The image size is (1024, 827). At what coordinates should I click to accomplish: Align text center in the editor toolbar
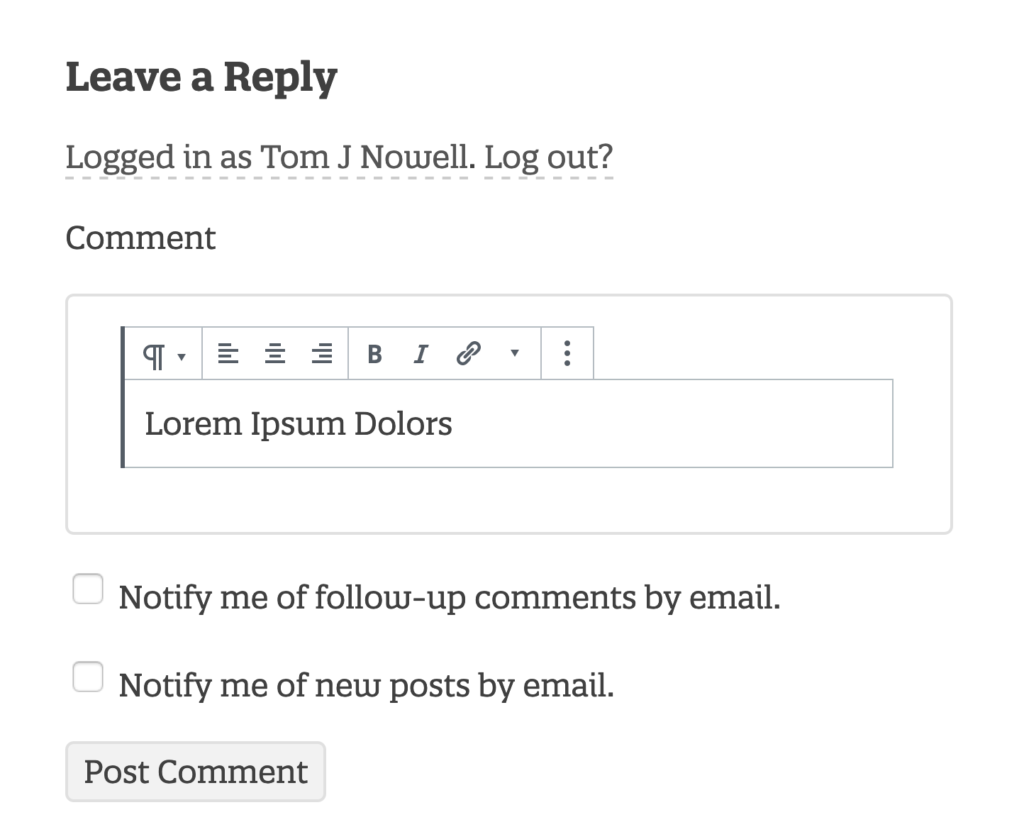pos(275,353)
